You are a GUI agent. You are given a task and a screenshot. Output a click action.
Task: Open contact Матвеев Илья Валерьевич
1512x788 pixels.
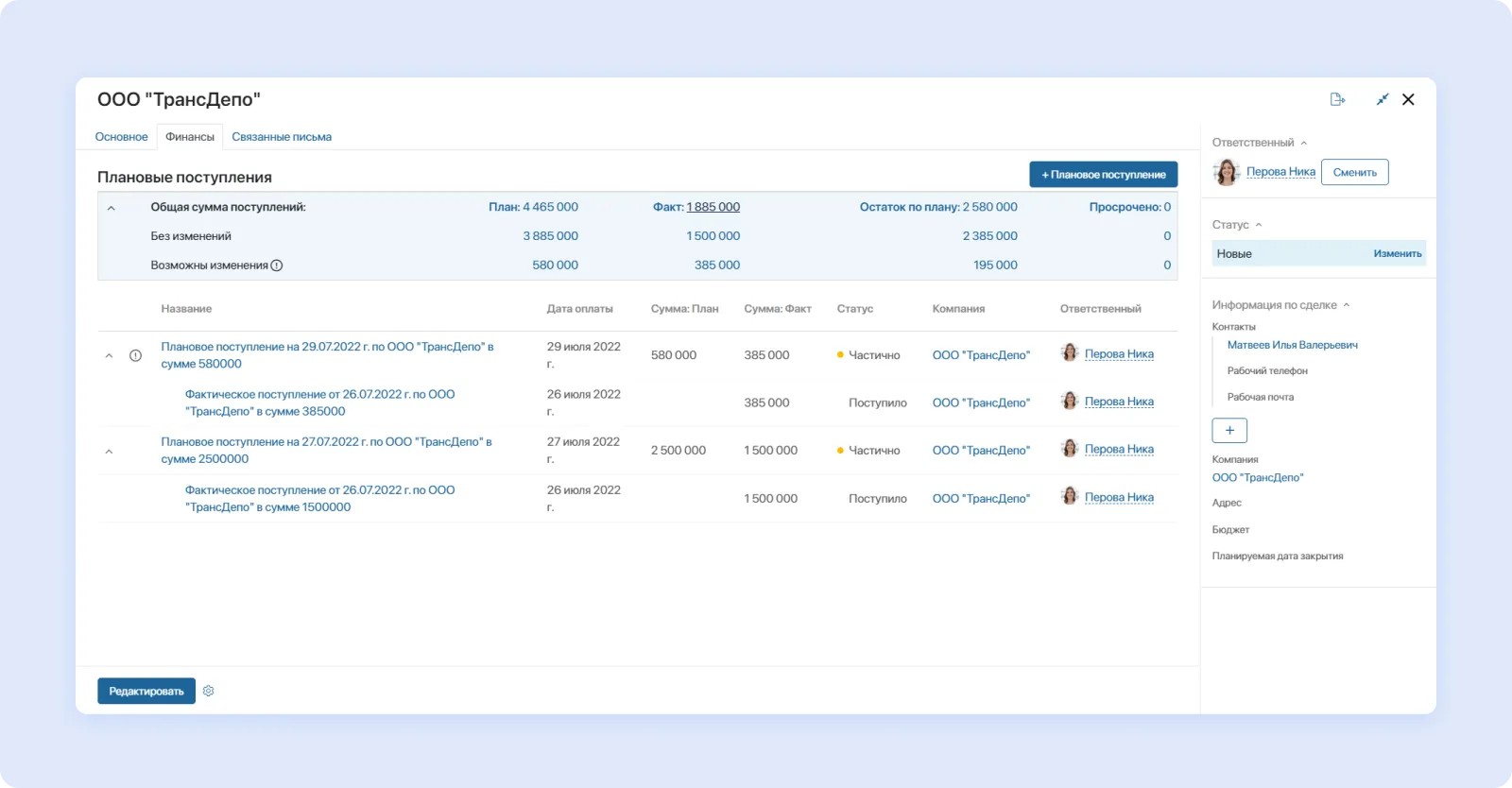[x=1292, y=345]
